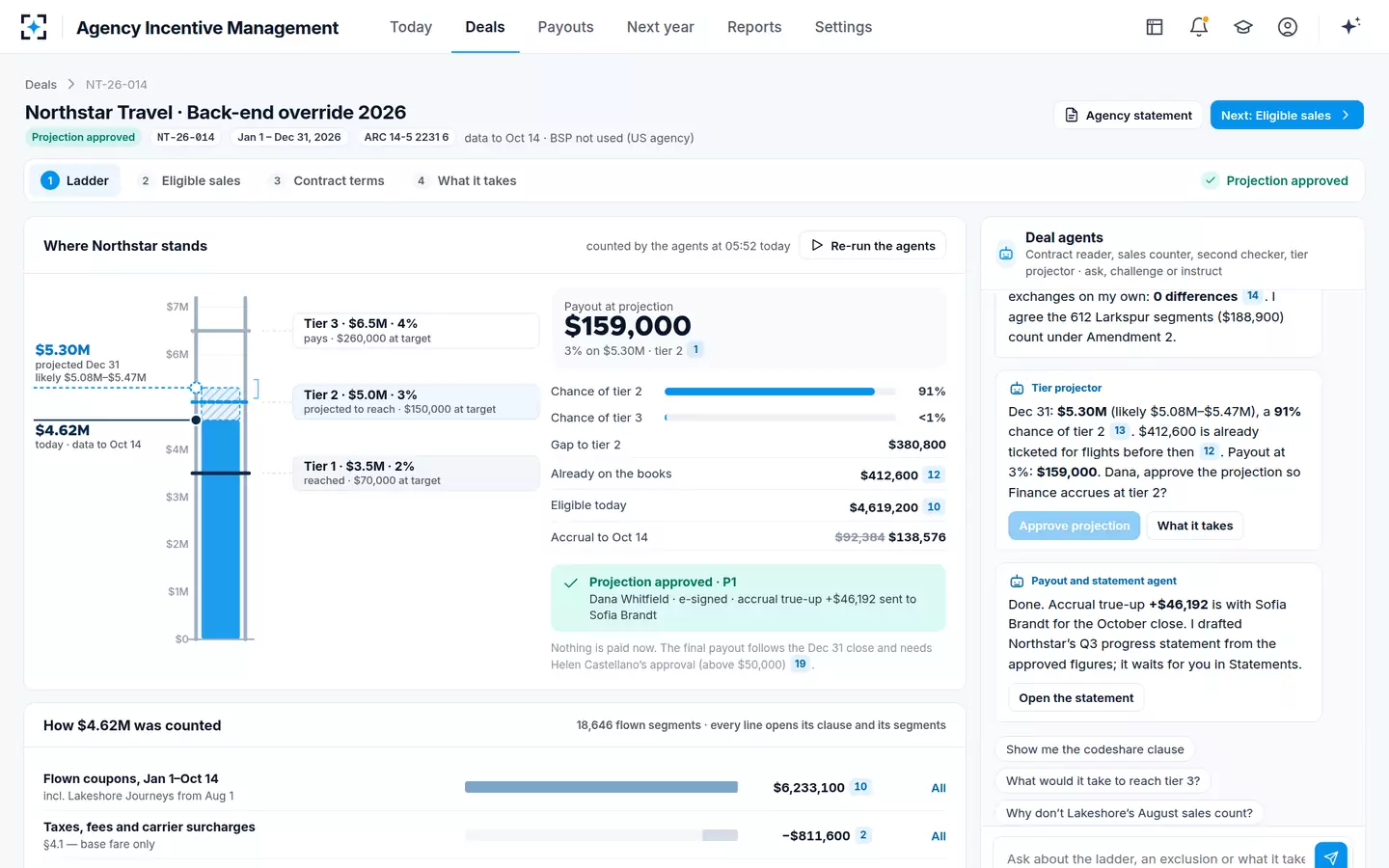Click the Chance of tier 2 progress bar

pos(779,392)
